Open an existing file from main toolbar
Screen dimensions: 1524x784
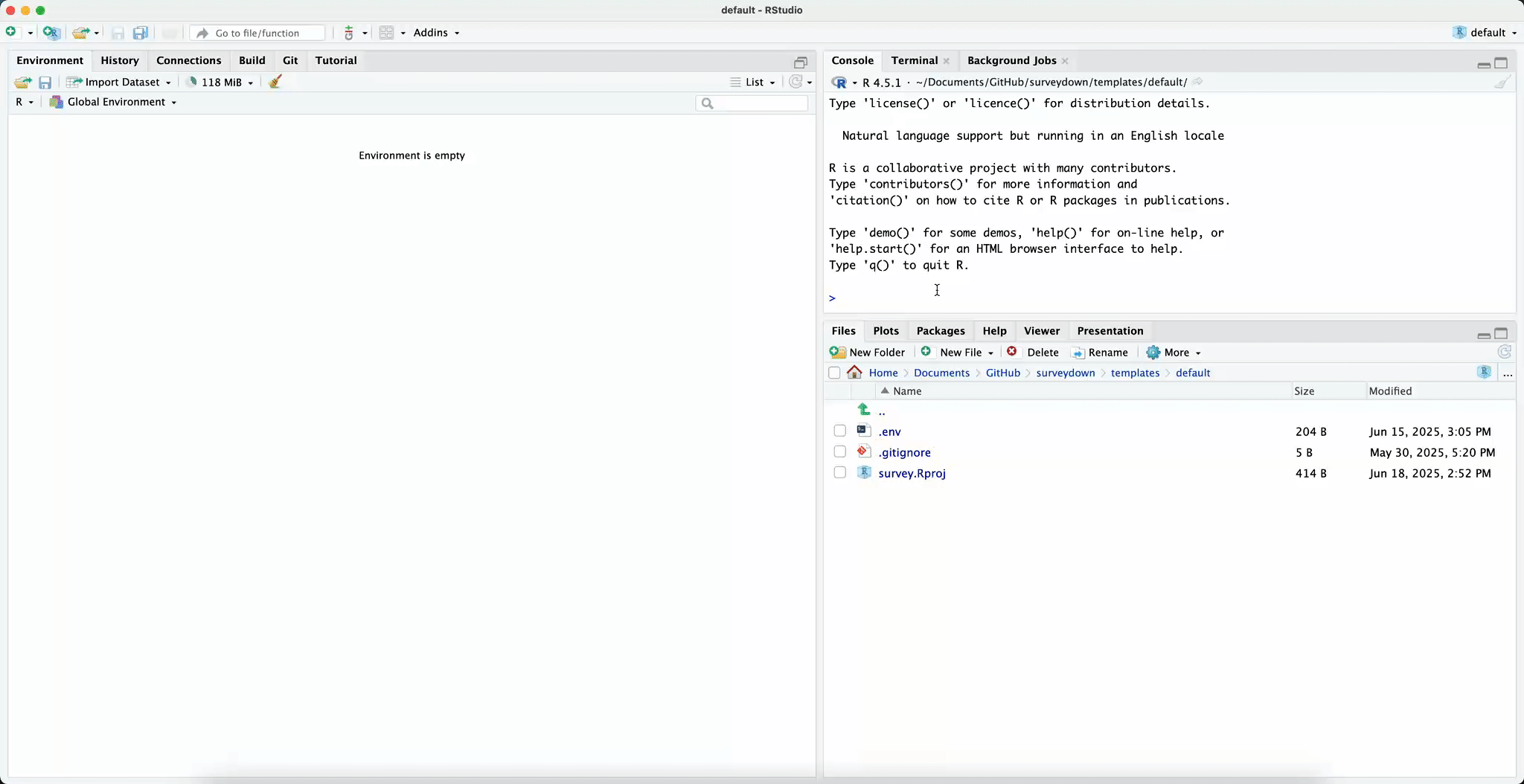click(x=81, y=33)
